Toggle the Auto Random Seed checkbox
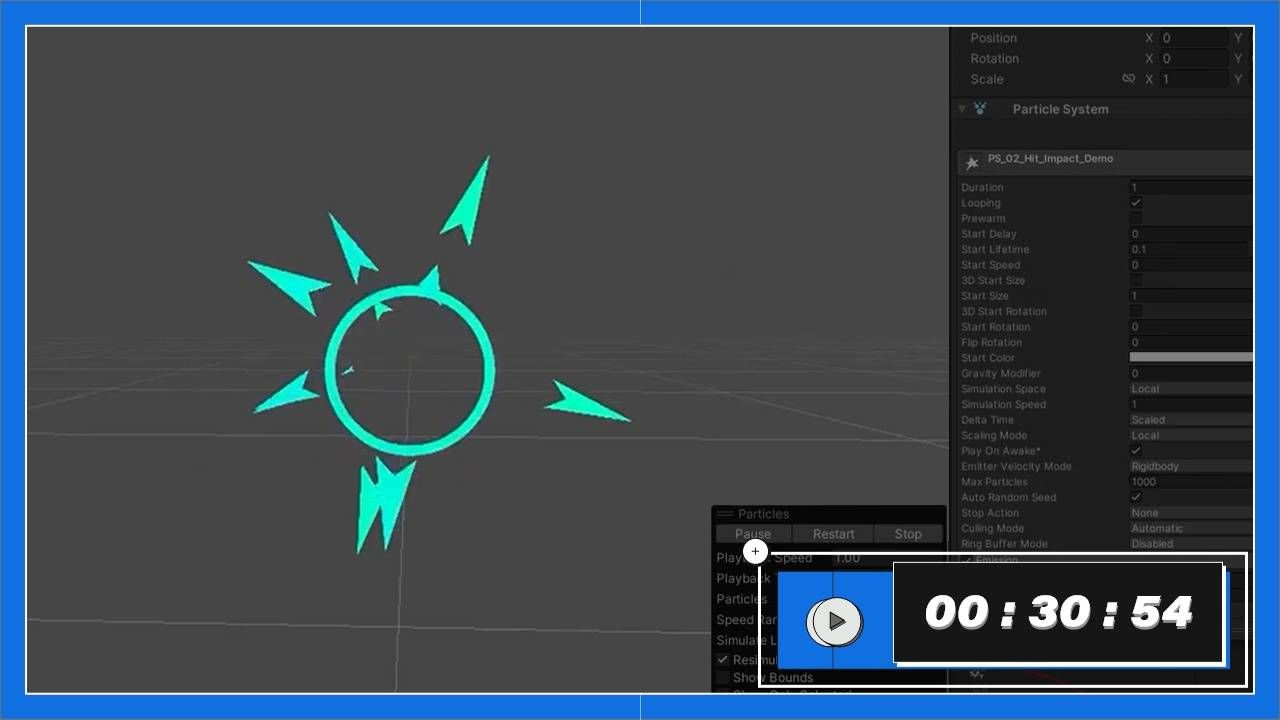The image size is (1280, 720). (1136, 497)
